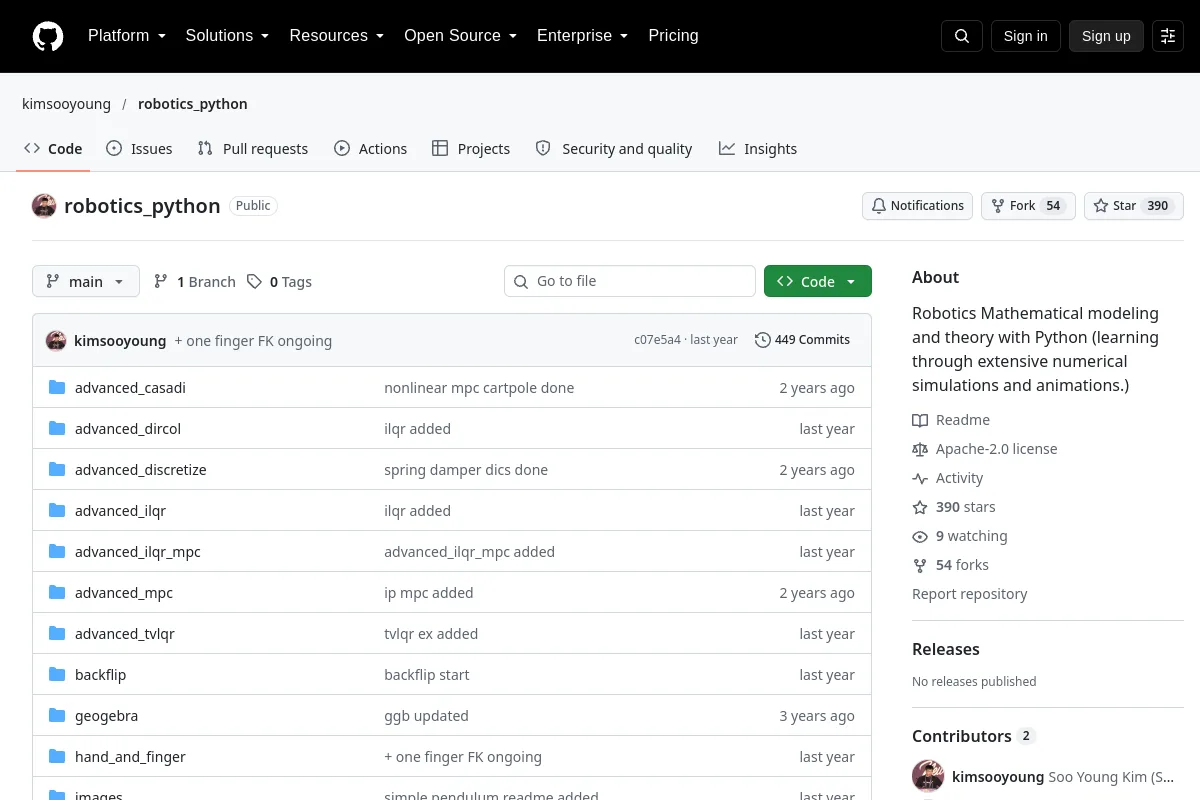
Task: Click the advanced_mpc folder icon
Action: point(57,593)
